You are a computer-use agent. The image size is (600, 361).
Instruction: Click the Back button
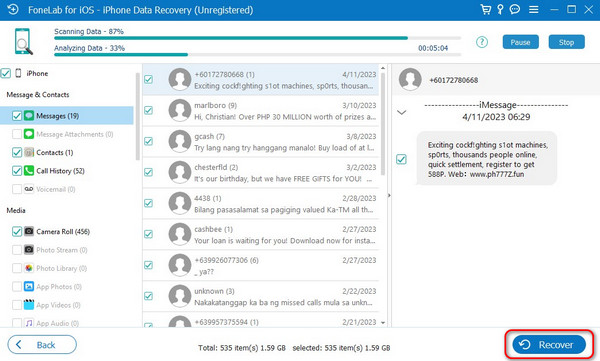coord(42,345)
